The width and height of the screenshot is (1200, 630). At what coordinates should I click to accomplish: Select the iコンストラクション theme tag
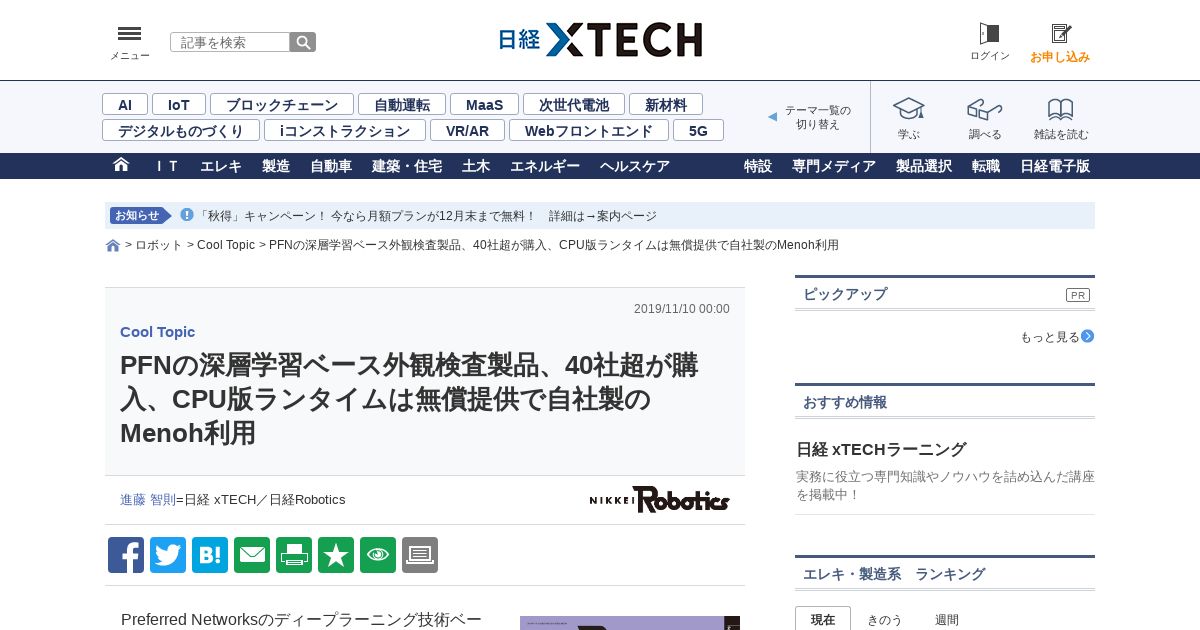[345, 130]
